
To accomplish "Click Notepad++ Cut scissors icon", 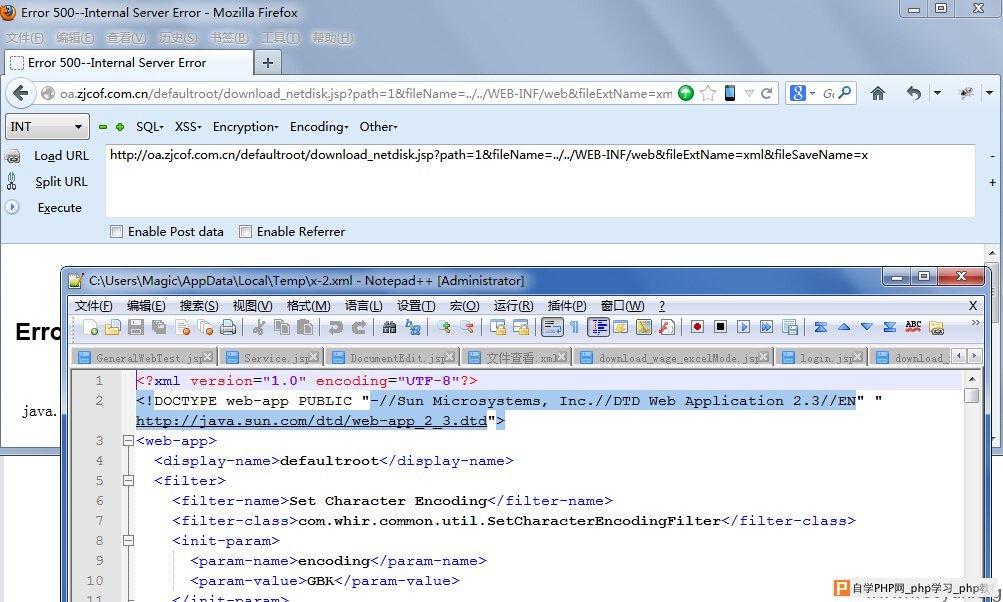I will (x=258, y=328).
